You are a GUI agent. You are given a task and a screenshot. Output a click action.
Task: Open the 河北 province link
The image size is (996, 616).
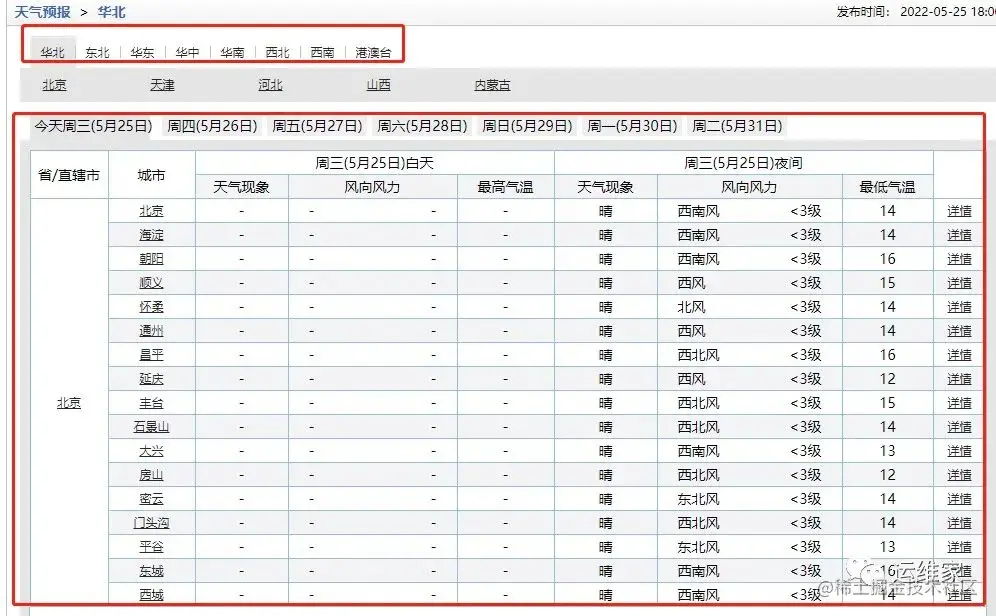pos(270,85)
